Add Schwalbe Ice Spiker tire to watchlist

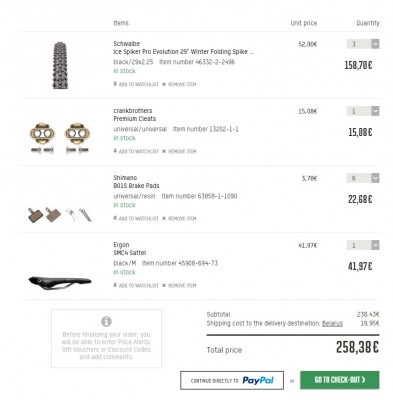click(136, 84)
